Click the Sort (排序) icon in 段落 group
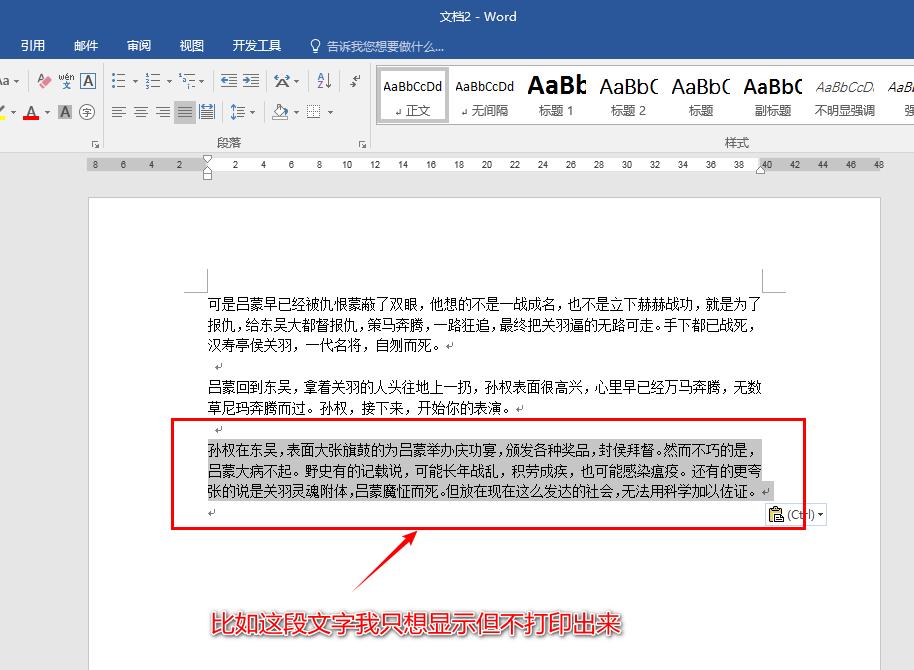 (325, 81)
